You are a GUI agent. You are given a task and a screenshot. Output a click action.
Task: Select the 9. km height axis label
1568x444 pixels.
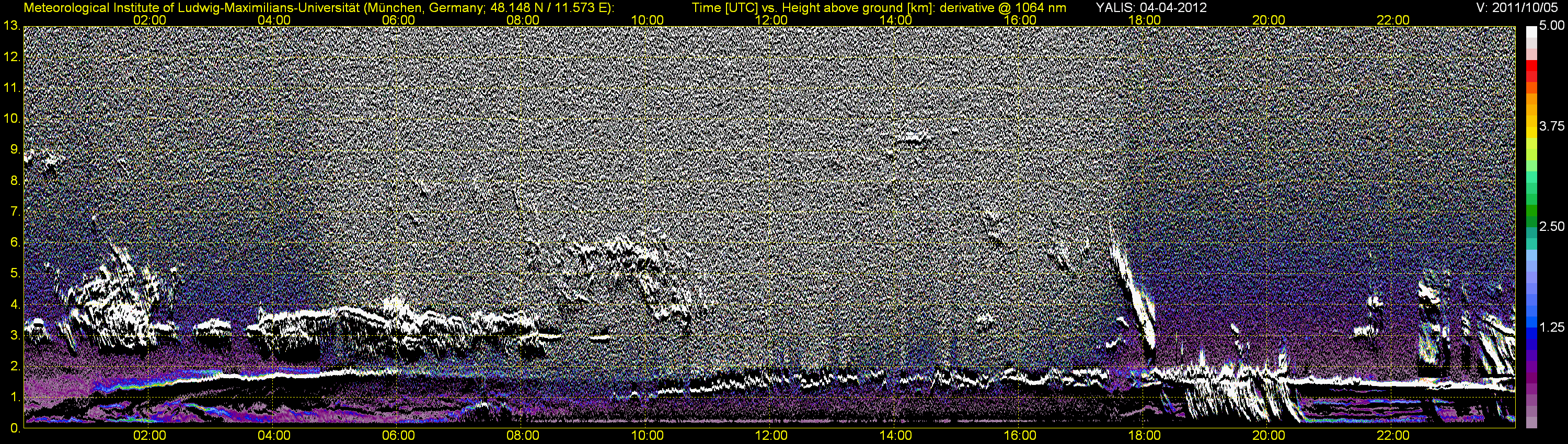(15, 149)
